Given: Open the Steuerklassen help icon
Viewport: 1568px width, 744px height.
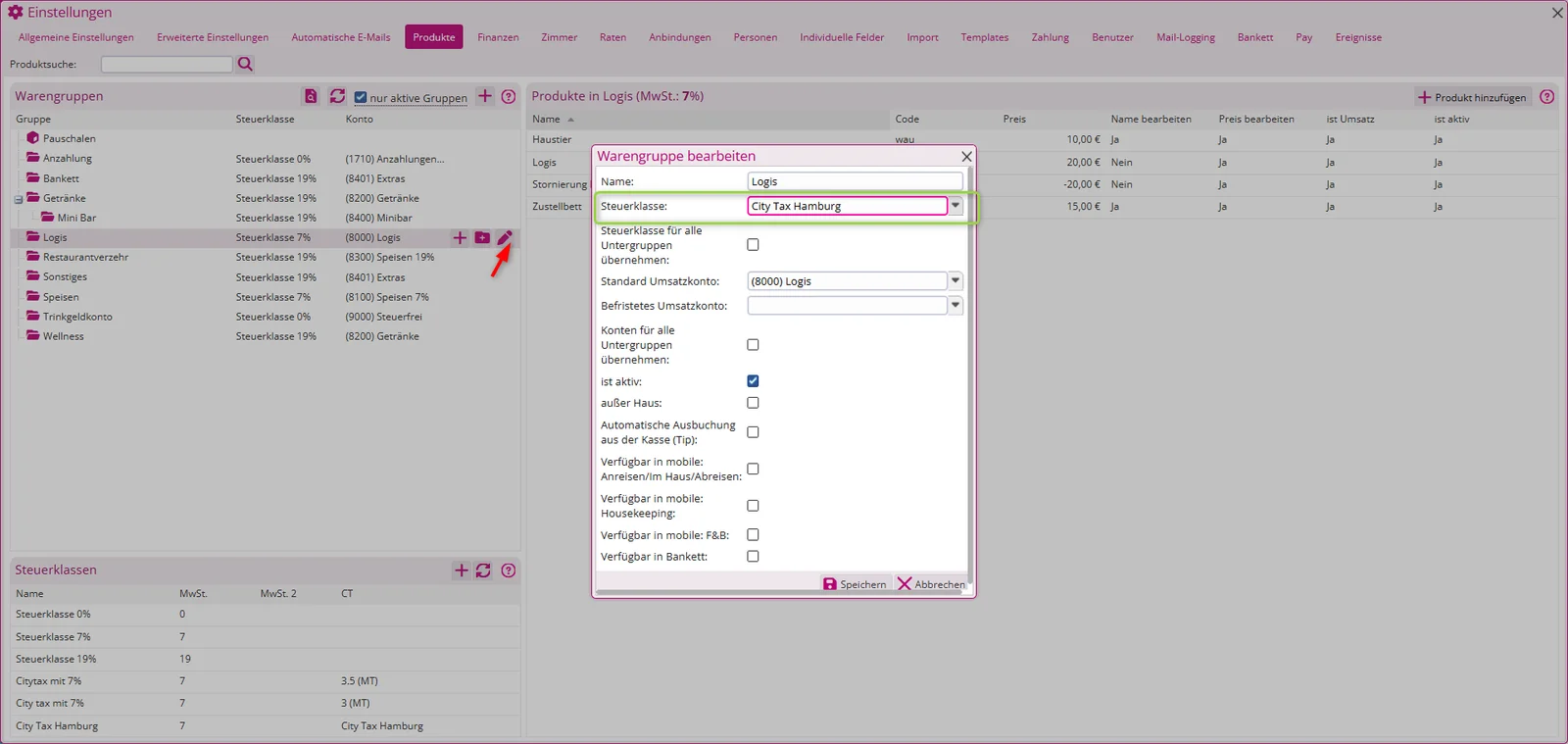Looking at the screenshot, I should (509, 570).
